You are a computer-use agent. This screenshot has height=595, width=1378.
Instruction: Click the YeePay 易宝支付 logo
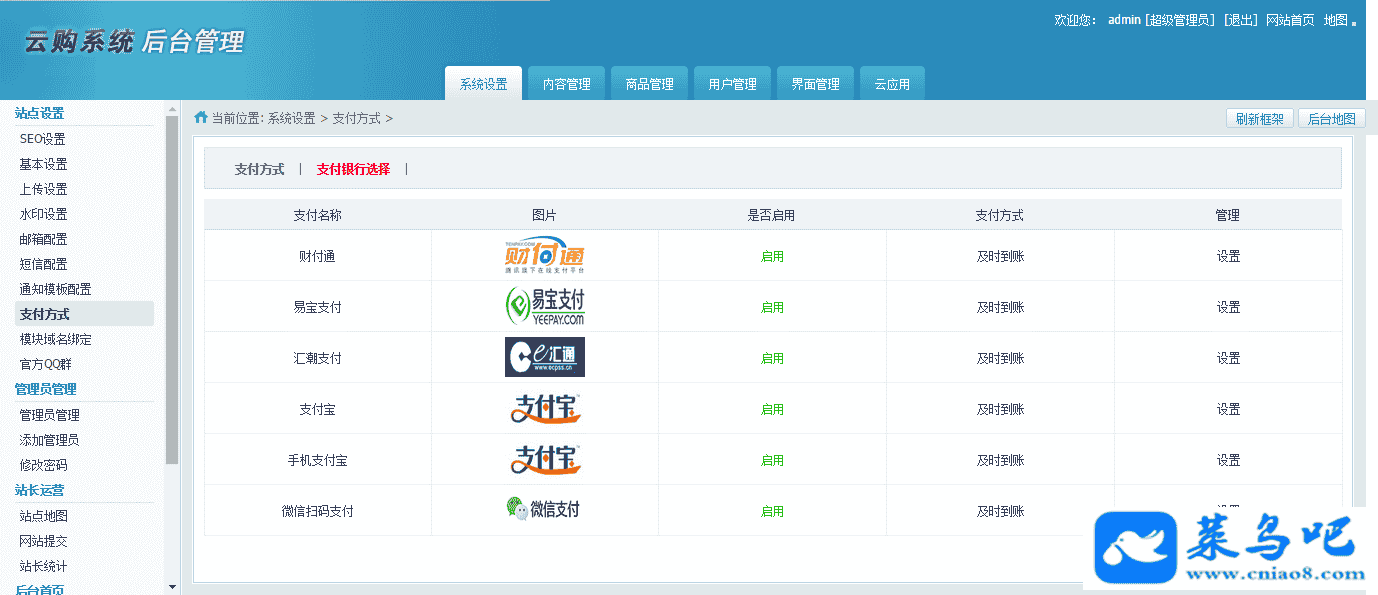point(544,306)
